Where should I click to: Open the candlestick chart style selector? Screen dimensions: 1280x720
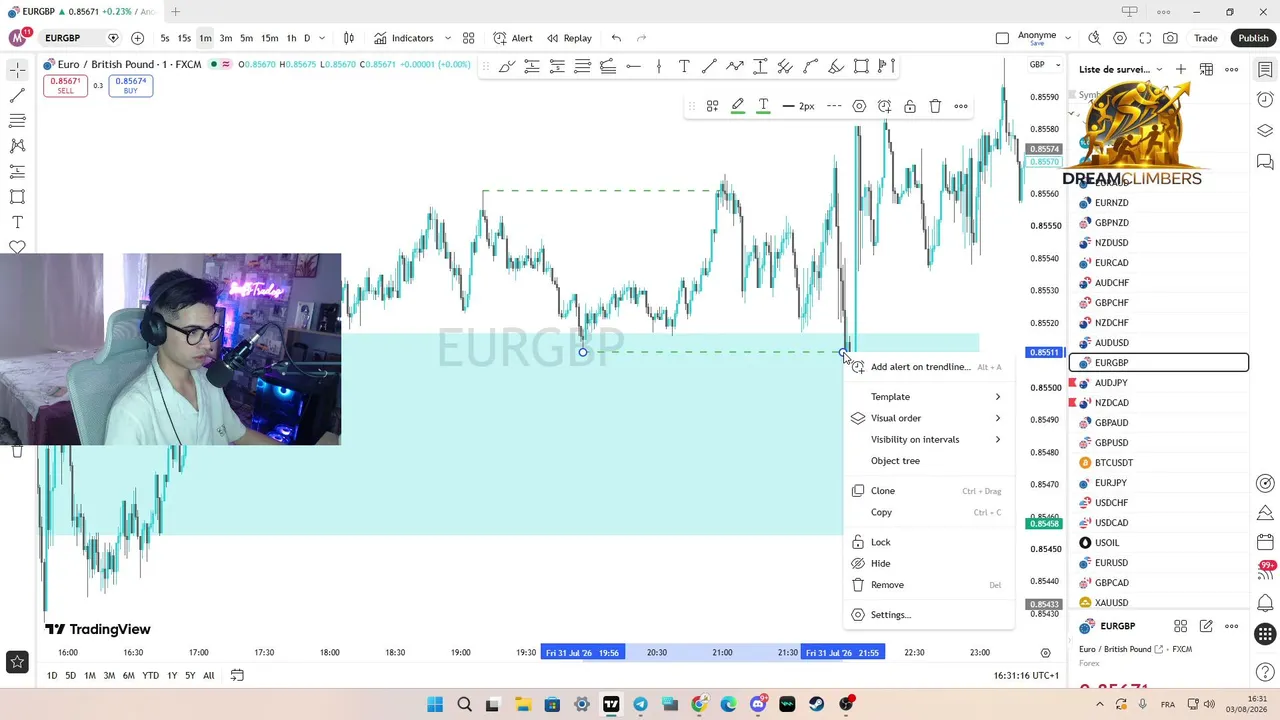[x=349, y=38]
